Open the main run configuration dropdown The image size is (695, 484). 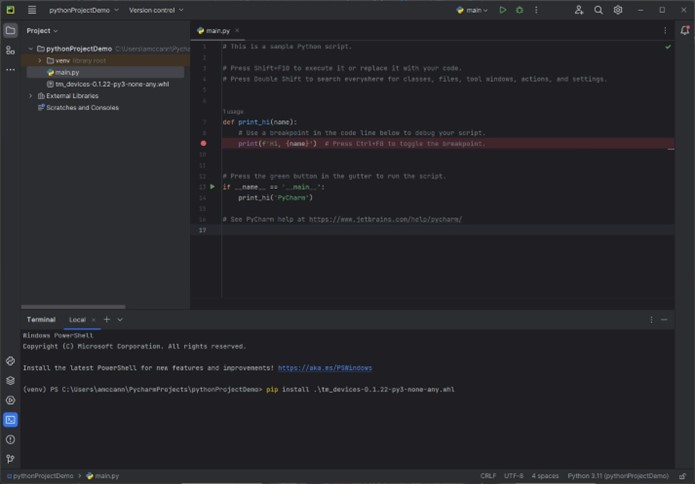(472, 10)
